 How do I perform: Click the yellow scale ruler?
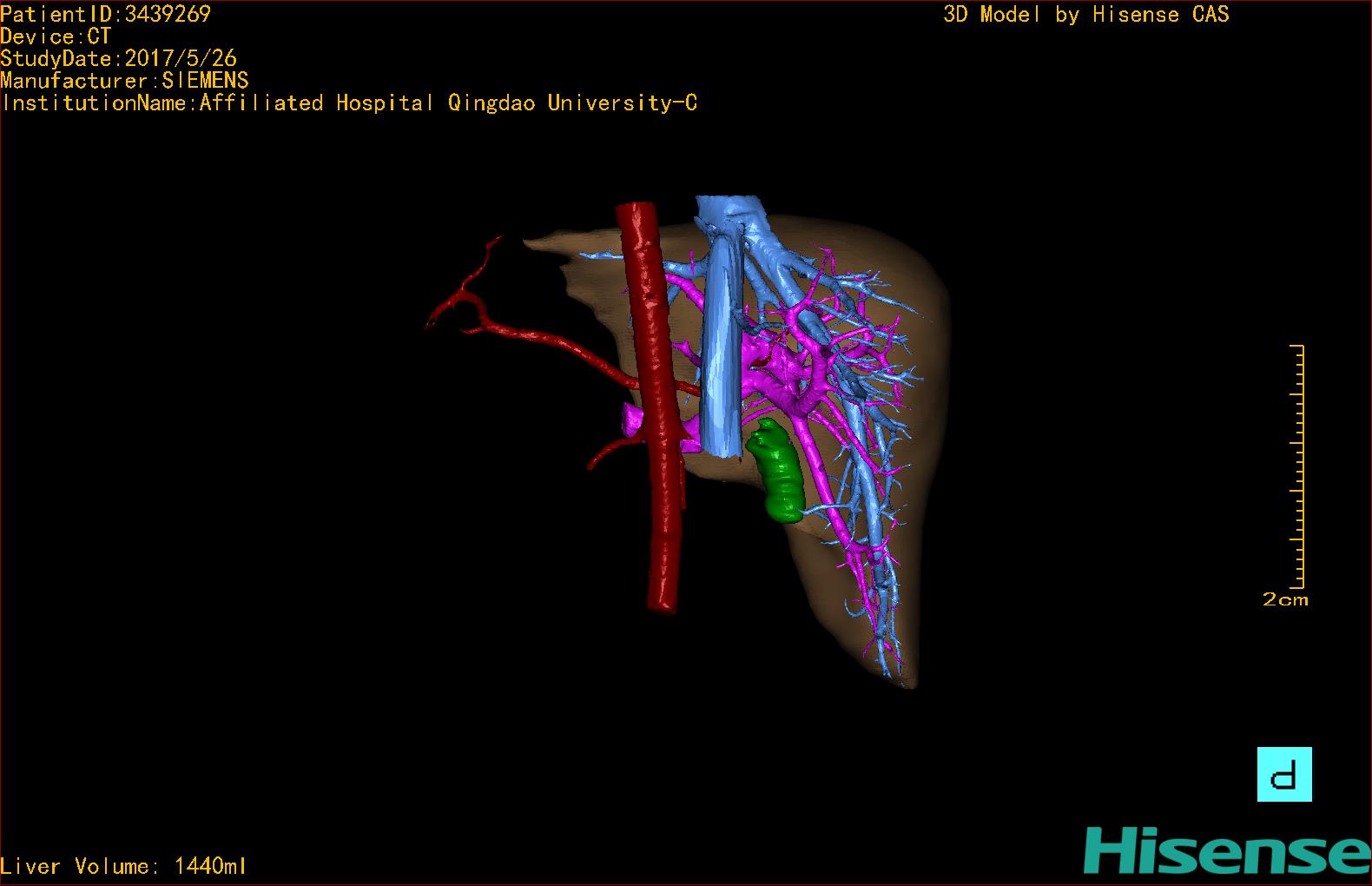(x=1297, y=466)
